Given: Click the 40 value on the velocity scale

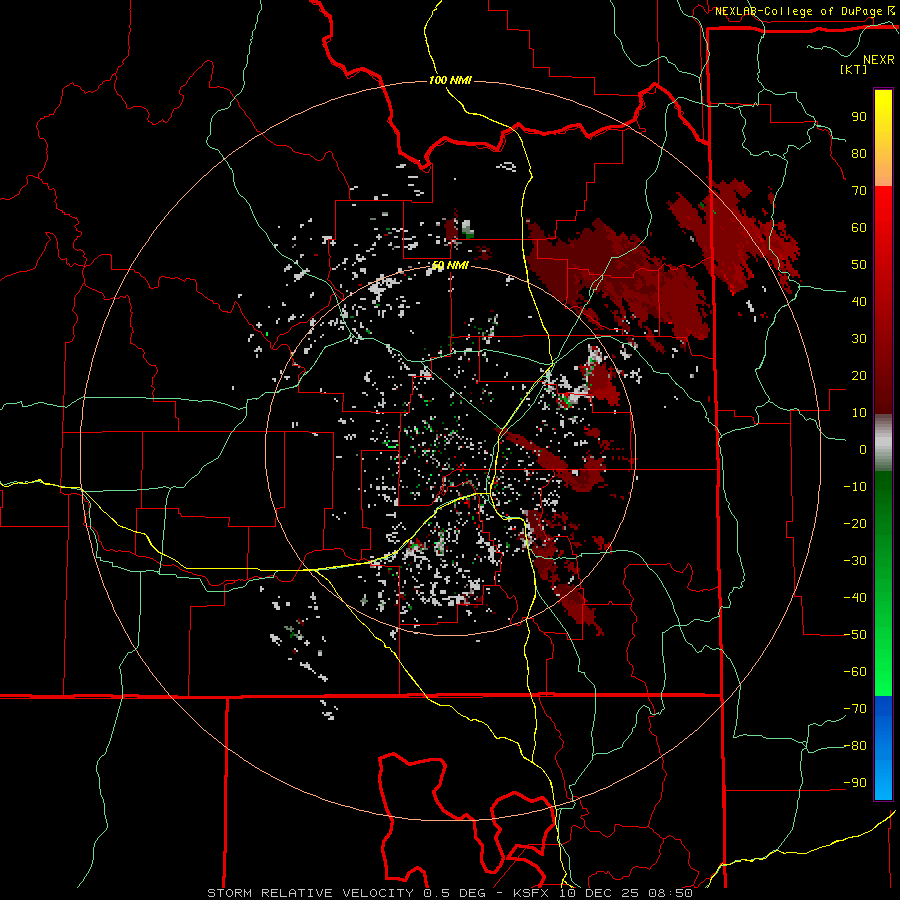Looking at the screenshot, I should click(x=859, y=302).
